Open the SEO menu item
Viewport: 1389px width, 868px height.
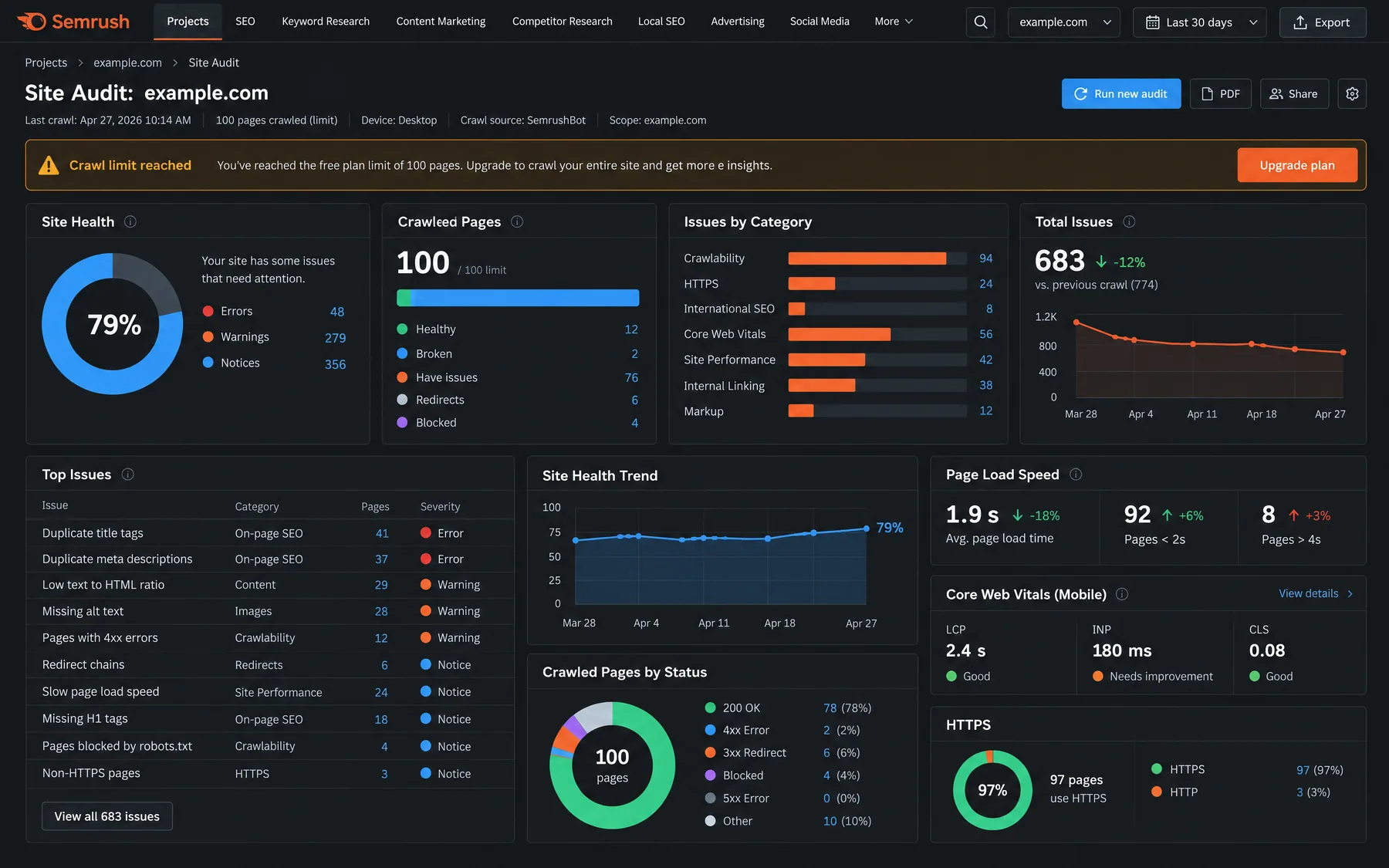pyautogui.click(x=245, y=22)
